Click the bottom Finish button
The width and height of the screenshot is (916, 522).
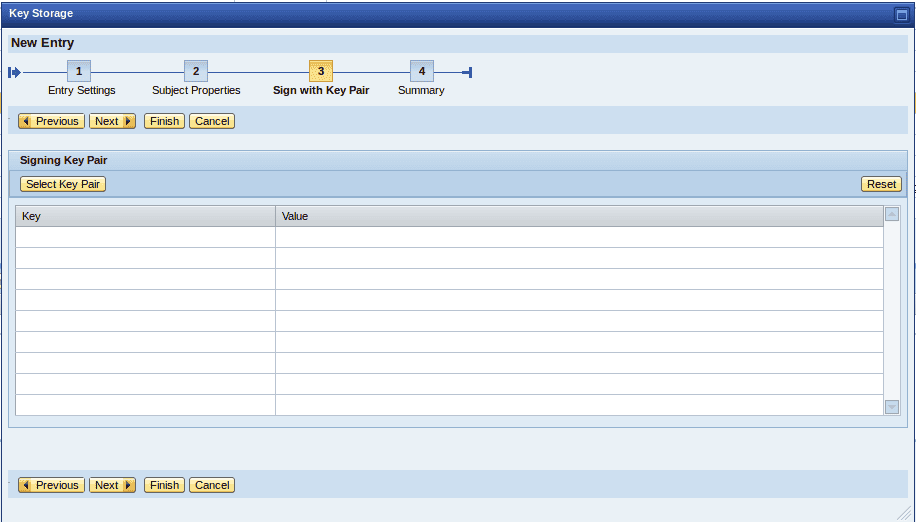[x=164, y=485]
